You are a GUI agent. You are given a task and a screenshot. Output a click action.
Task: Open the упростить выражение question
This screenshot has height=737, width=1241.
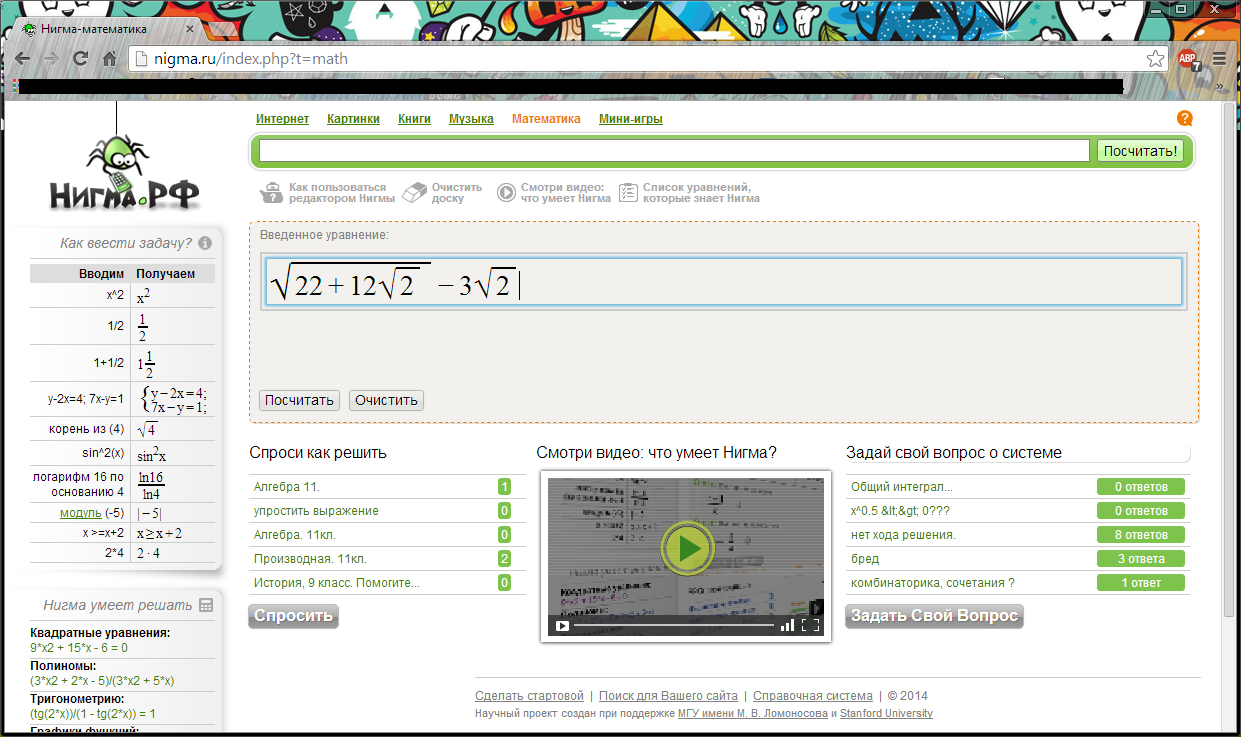(316, 511)
